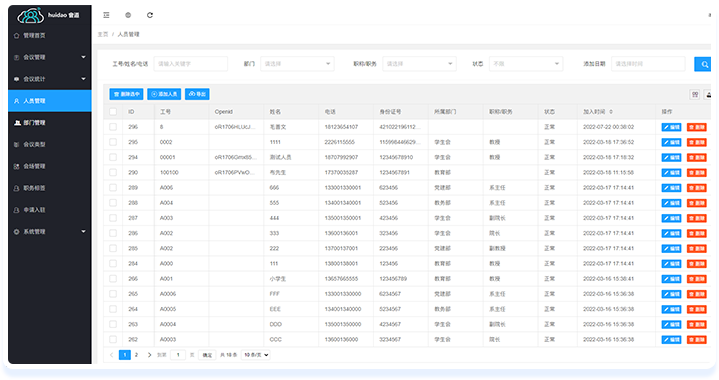The height and width of the screenshot is (380, 719).
Task: Tick the select-all checkbox in the table header
Action: click(113, 112)
